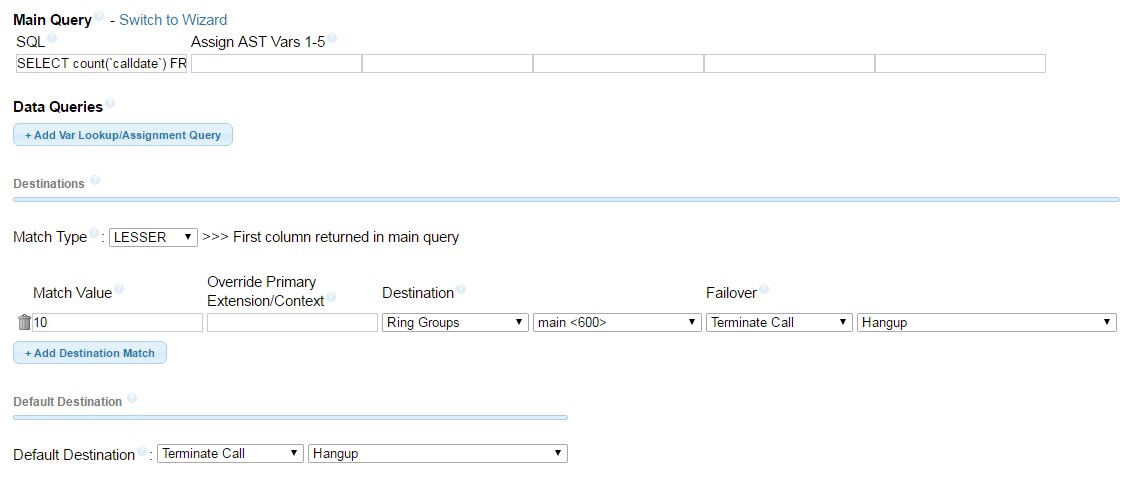Open the Ring Groups destination dropdown
The height and width of the screenshot is (478, 1129).
(456, 323)
